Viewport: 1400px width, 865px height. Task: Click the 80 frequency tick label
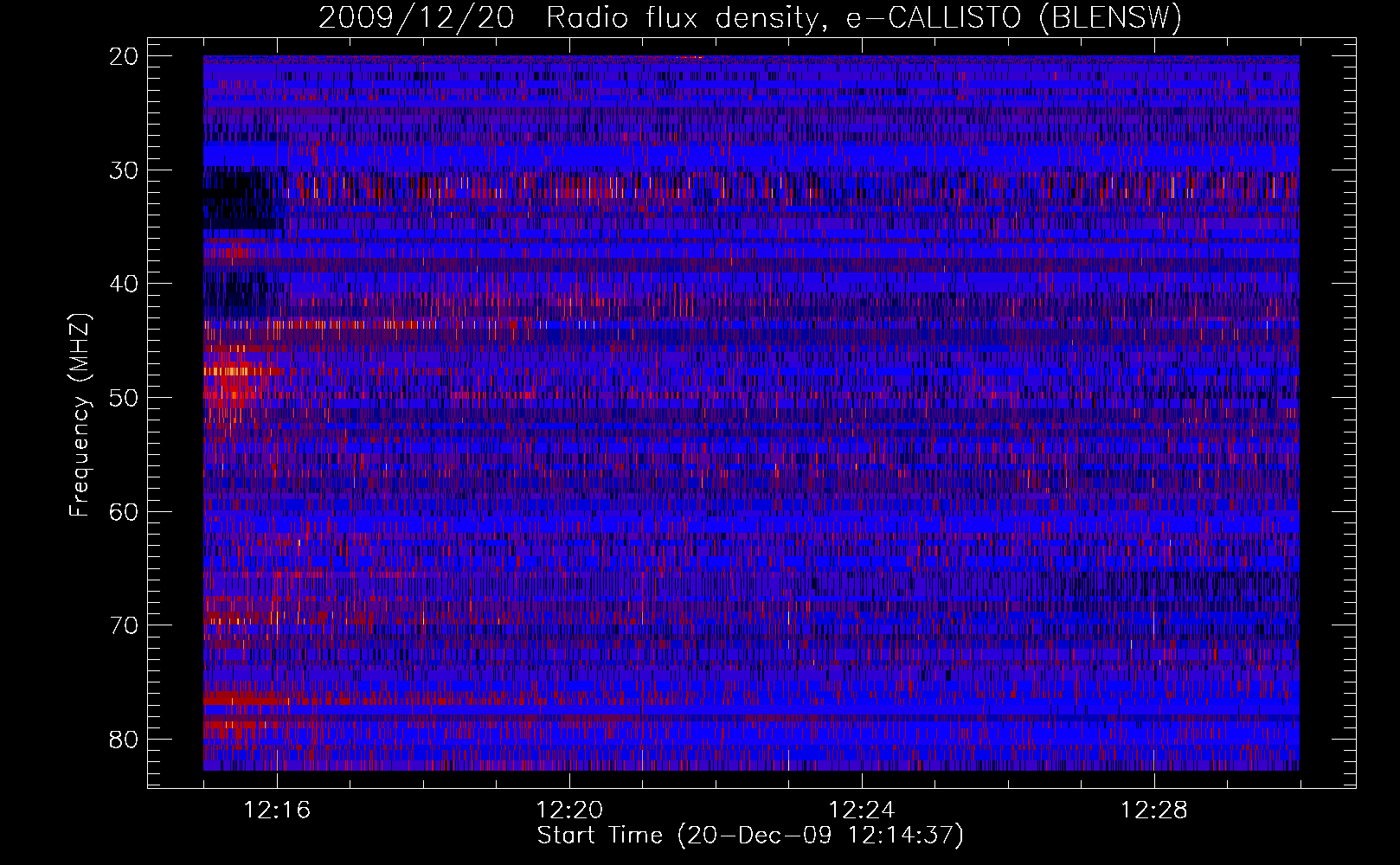click(x=125, y=740)
